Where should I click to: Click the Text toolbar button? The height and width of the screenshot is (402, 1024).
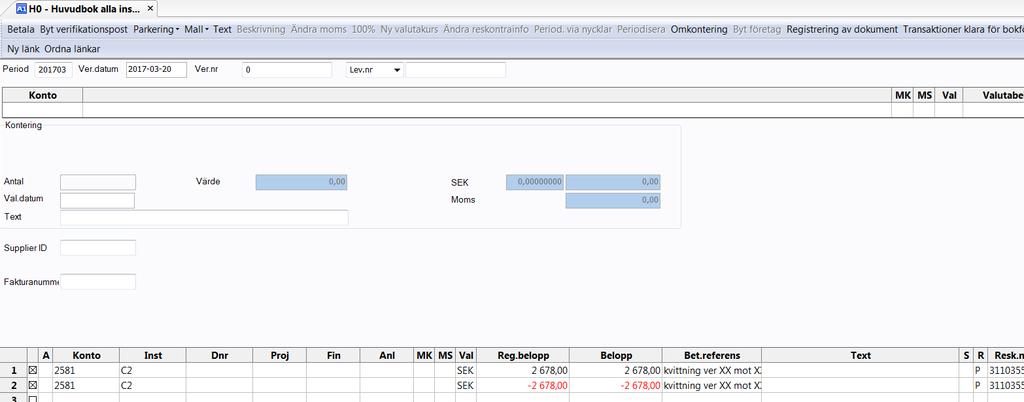[223, 29]
